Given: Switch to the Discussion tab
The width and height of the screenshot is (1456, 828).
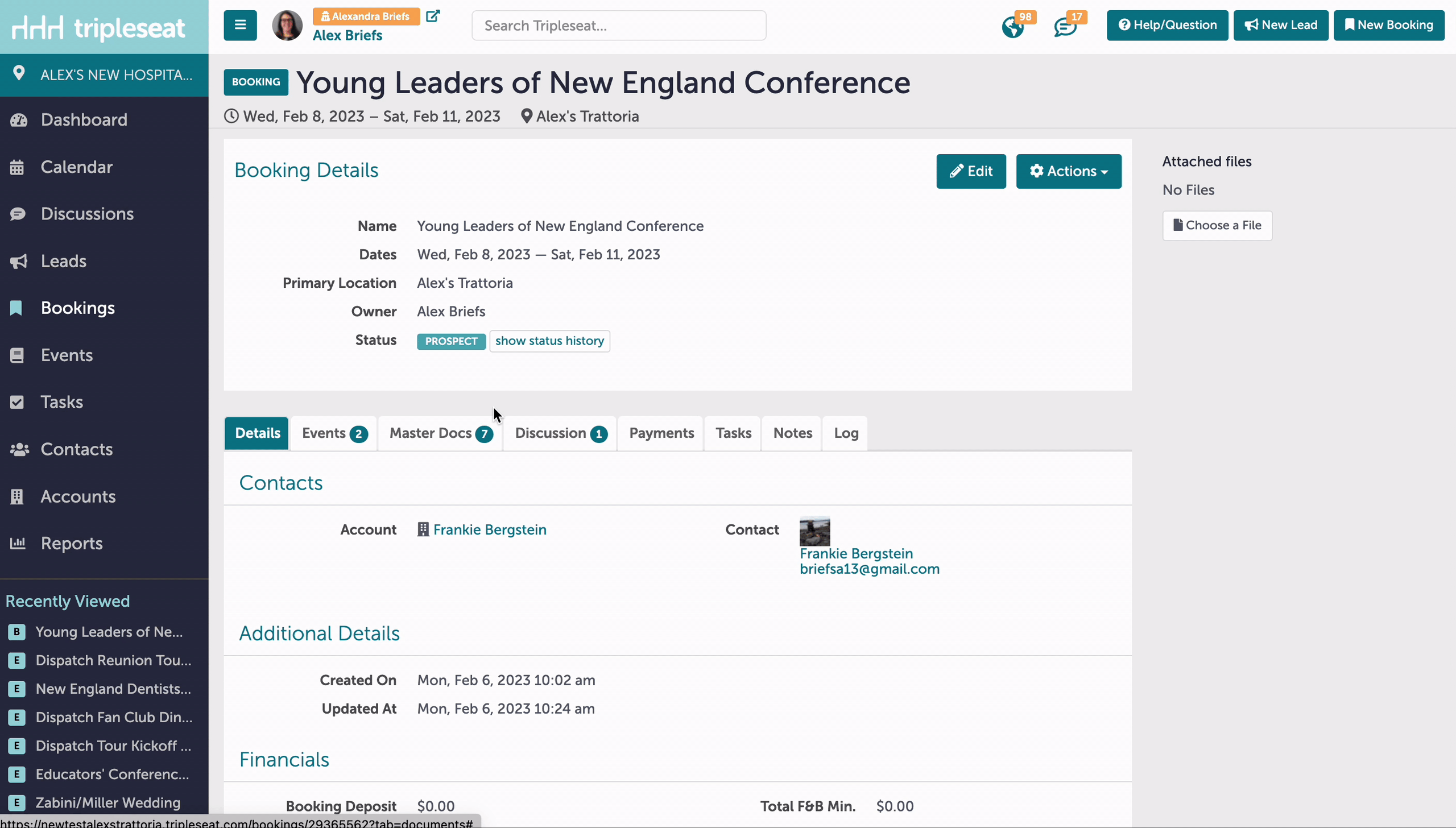Looking at the screenshot, I should (x=560, y=433).
